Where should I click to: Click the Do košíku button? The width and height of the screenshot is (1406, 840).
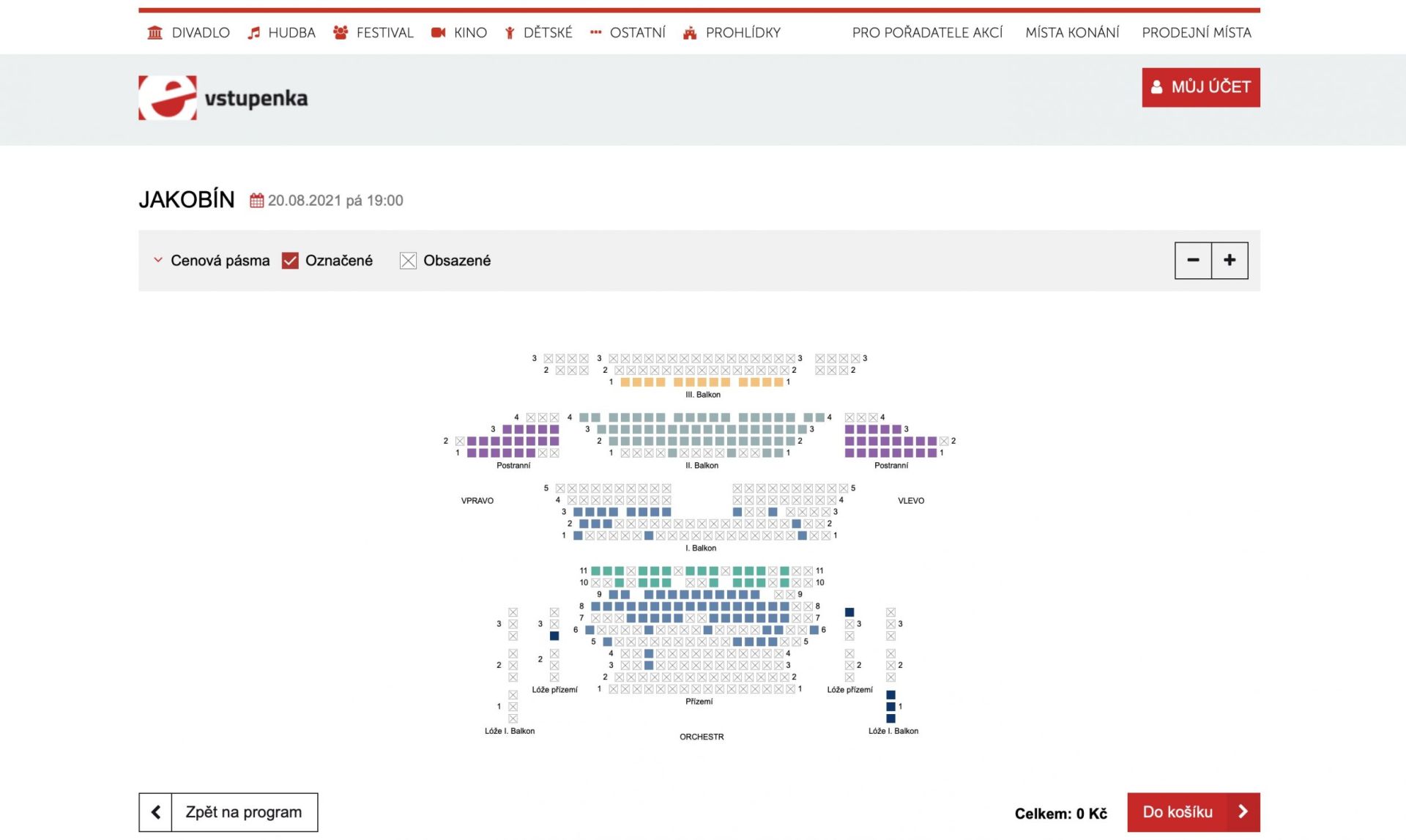1193,812
